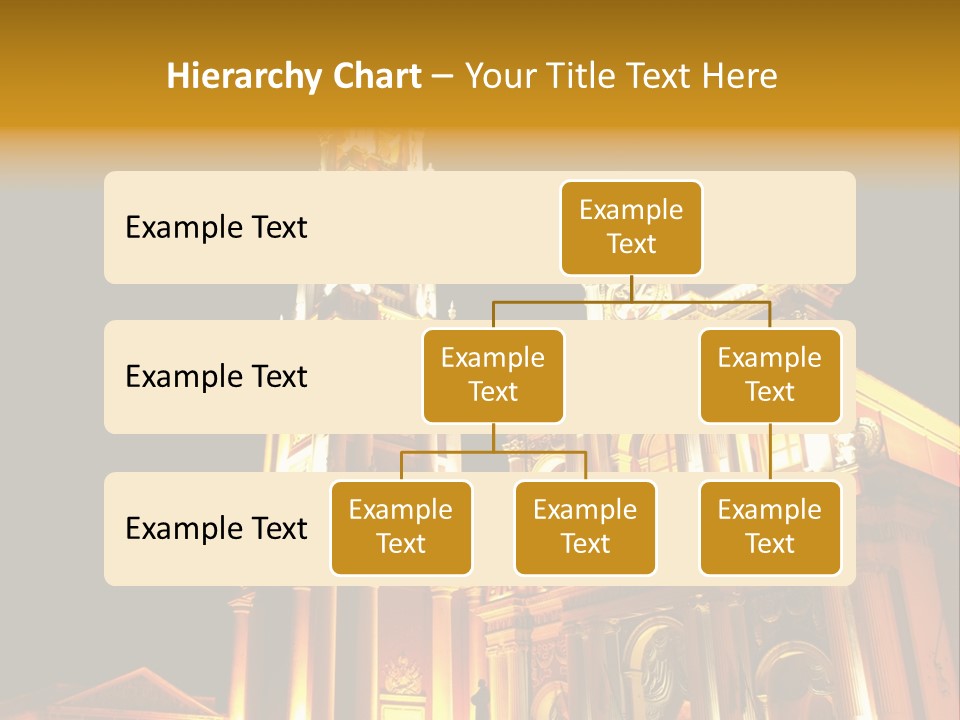Select the vertical connector between the right-side boxes
The image size is (960, 720).
pyautogui.click(x=770, y=451)
